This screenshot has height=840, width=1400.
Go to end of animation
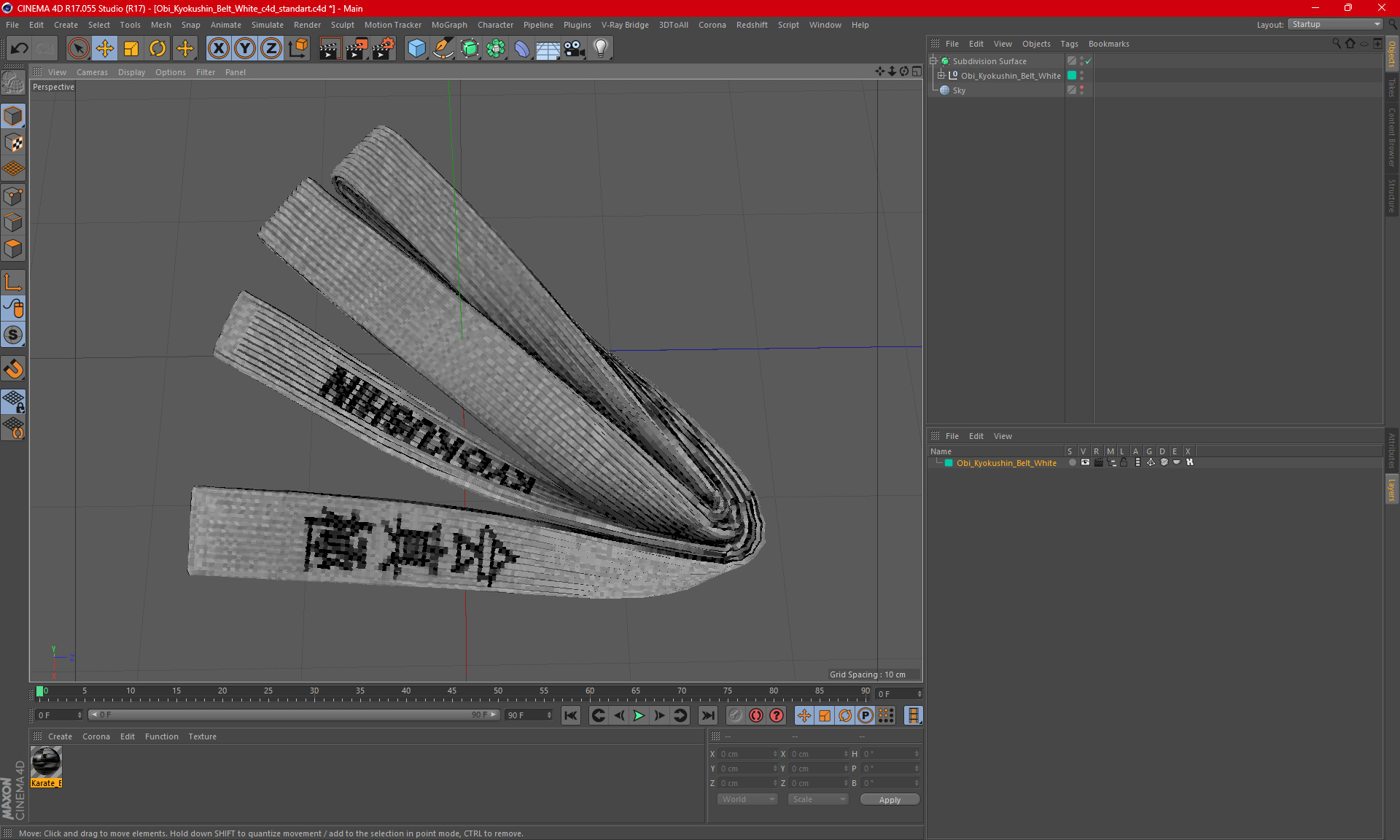pyautogui.click(x=707, y=715)
